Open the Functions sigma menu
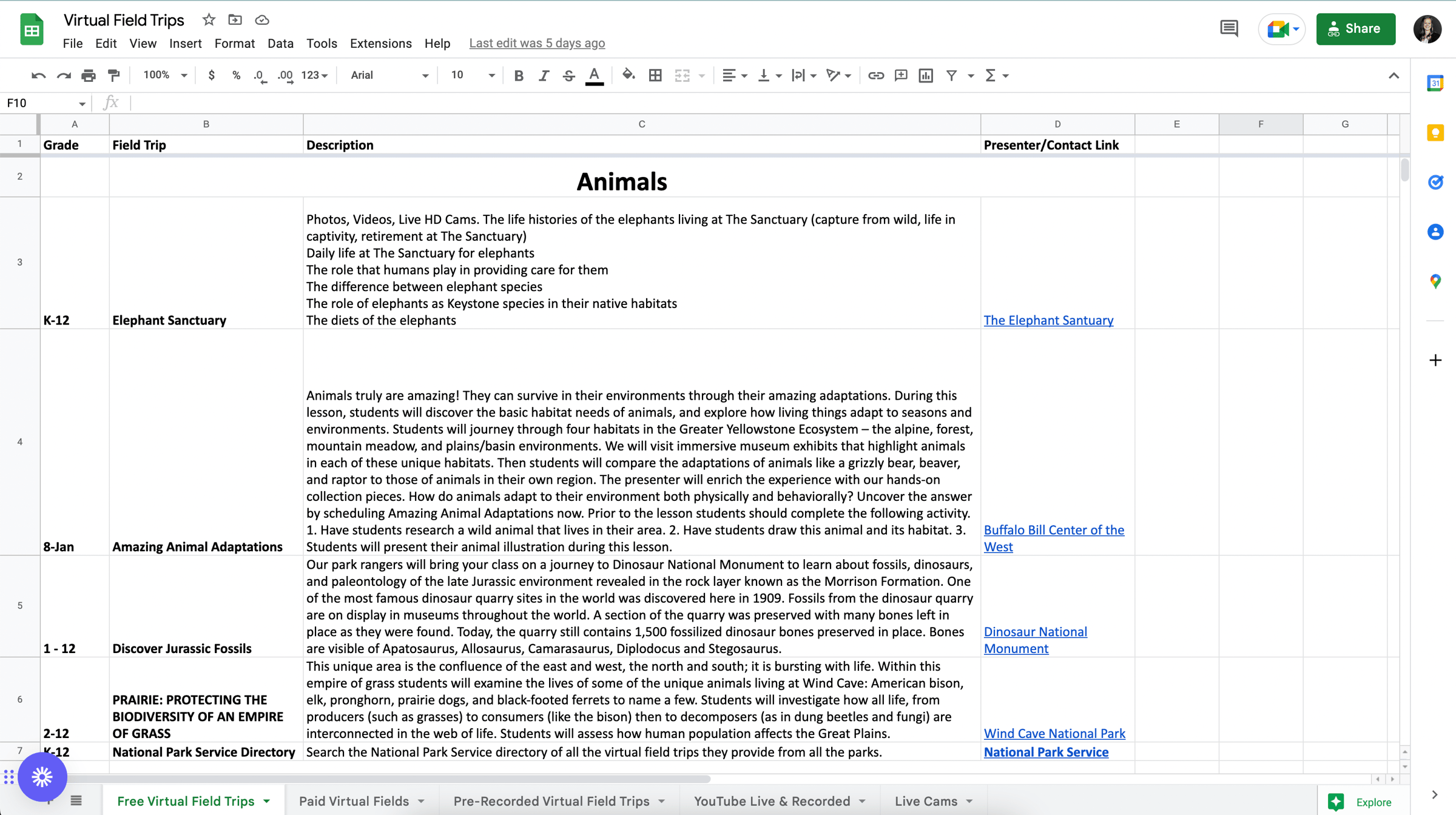Image resolution: width=1456 pixels, height=815 pixels. point(996,75)
